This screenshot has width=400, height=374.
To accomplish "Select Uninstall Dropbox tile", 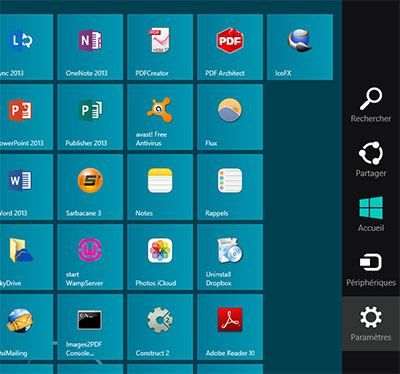I will click(230, 257).
